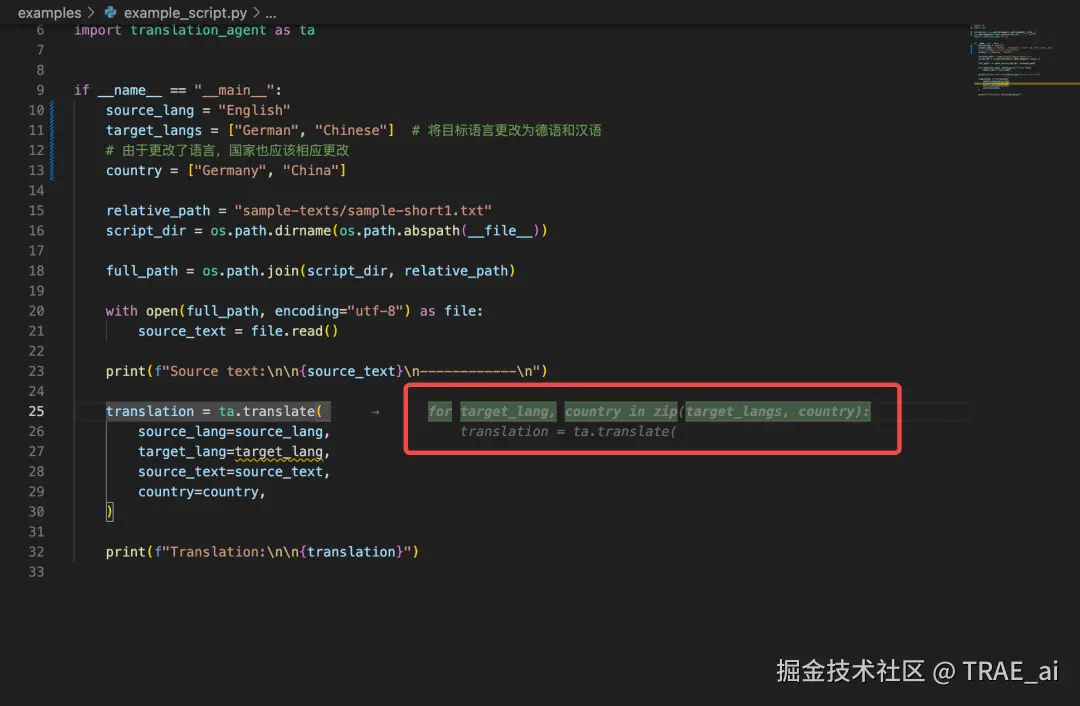1080x706 pixels.
Task: Click the green zip() highlight in the suggestion
Action: (x=664, y=411)
